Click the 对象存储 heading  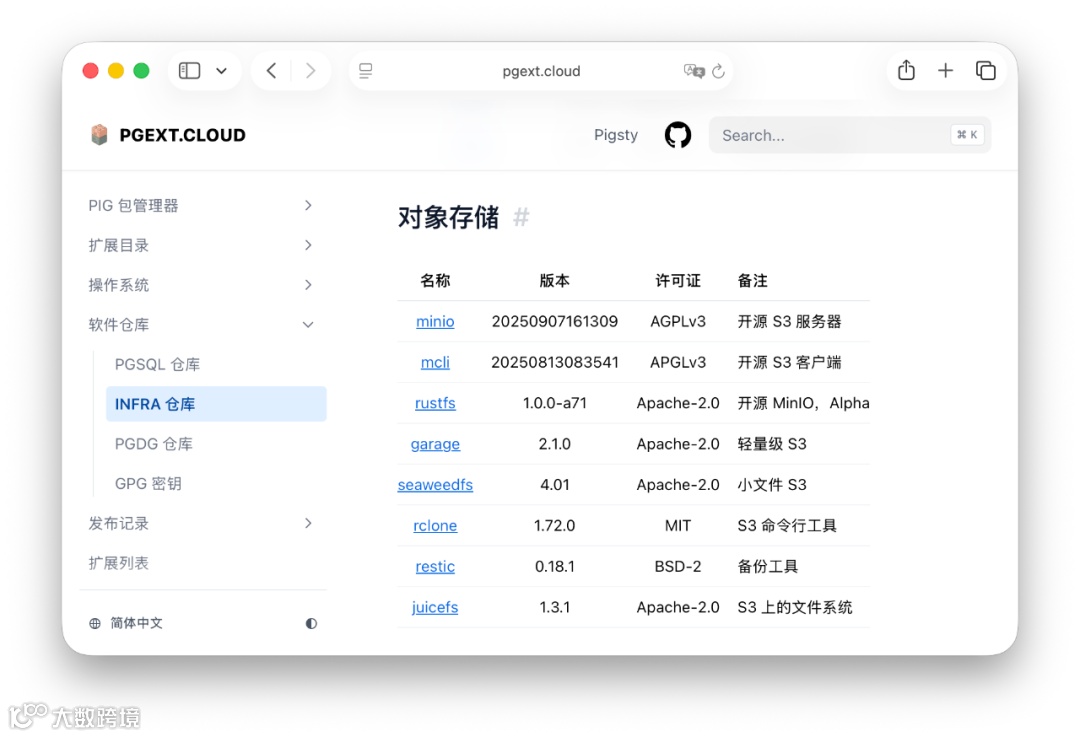point(448,217)
